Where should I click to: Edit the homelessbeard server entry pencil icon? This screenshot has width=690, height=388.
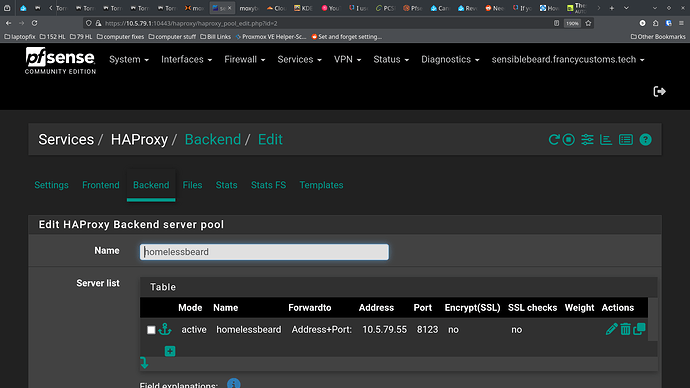pos(611,329)
